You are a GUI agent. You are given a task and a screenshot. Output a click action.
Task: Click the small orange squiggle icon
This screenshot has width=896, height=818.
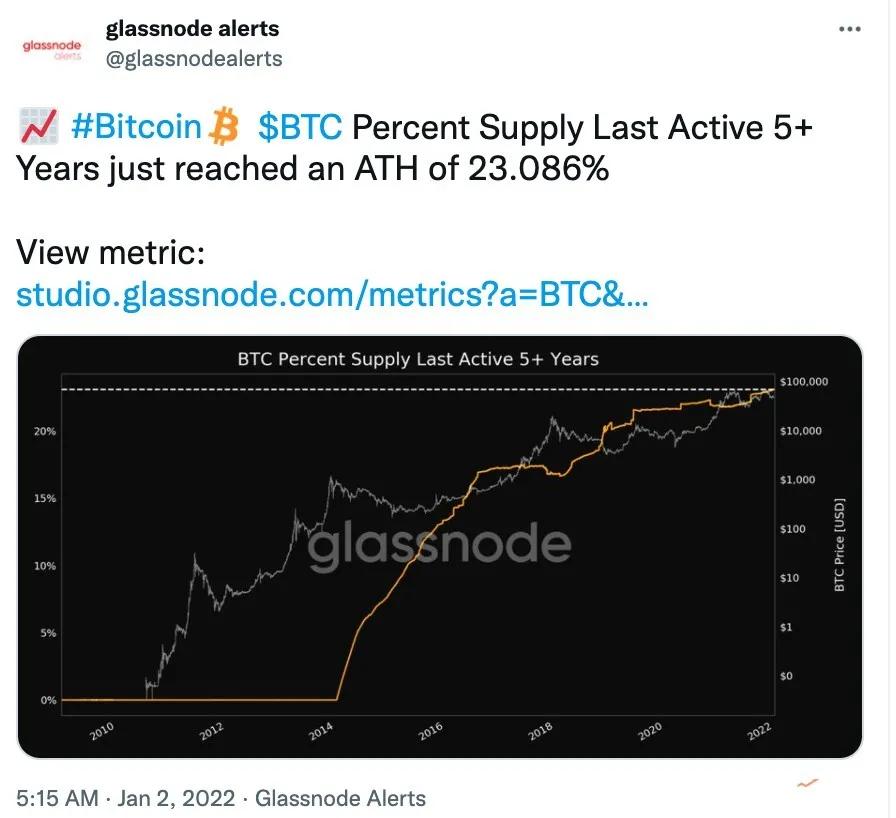(807, 783)
